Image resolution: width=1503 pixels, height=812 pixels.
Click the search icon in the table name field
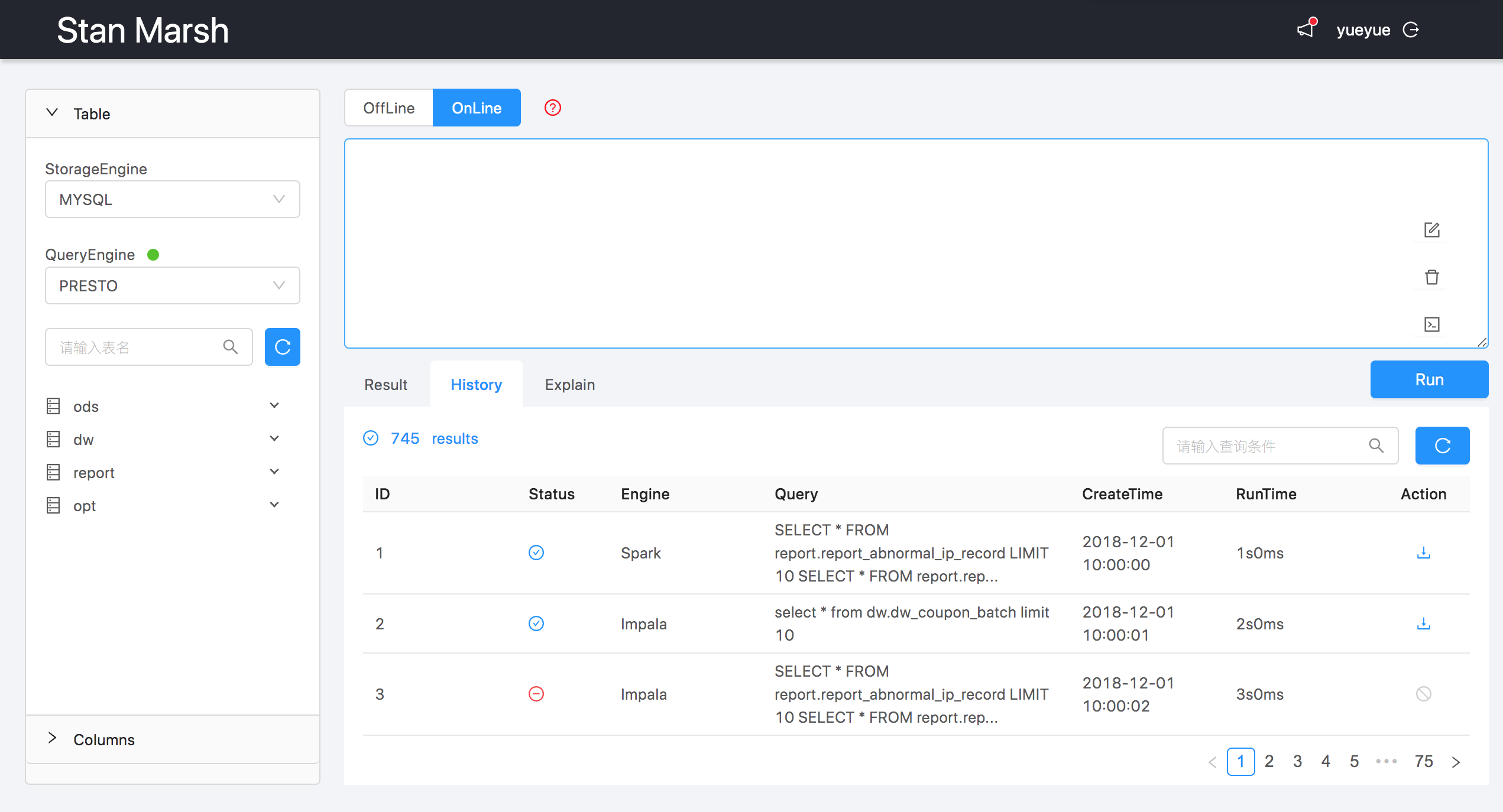pos(231,347)
